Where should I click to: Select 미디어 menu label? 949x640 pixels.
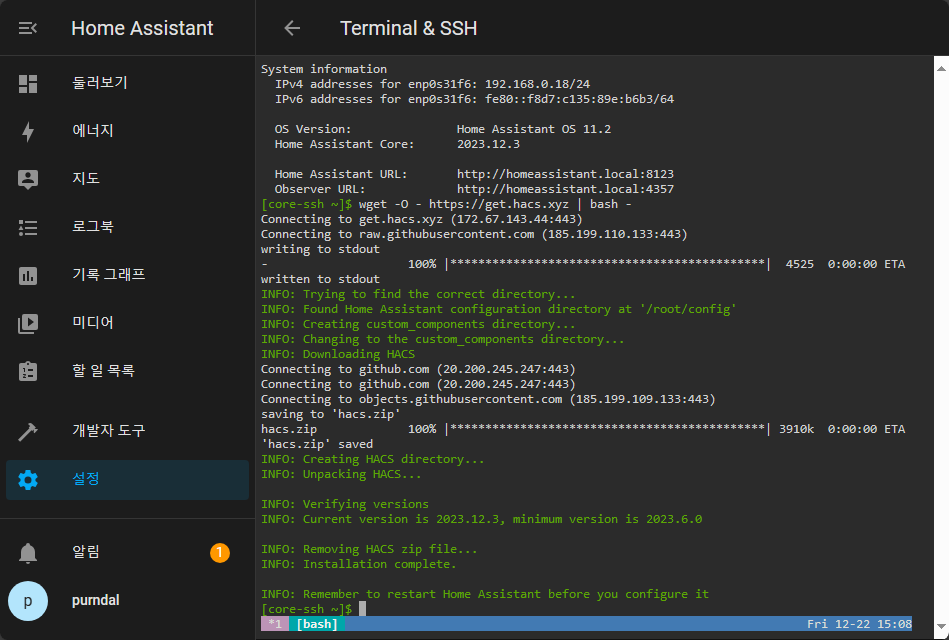[x=93, y=322]
